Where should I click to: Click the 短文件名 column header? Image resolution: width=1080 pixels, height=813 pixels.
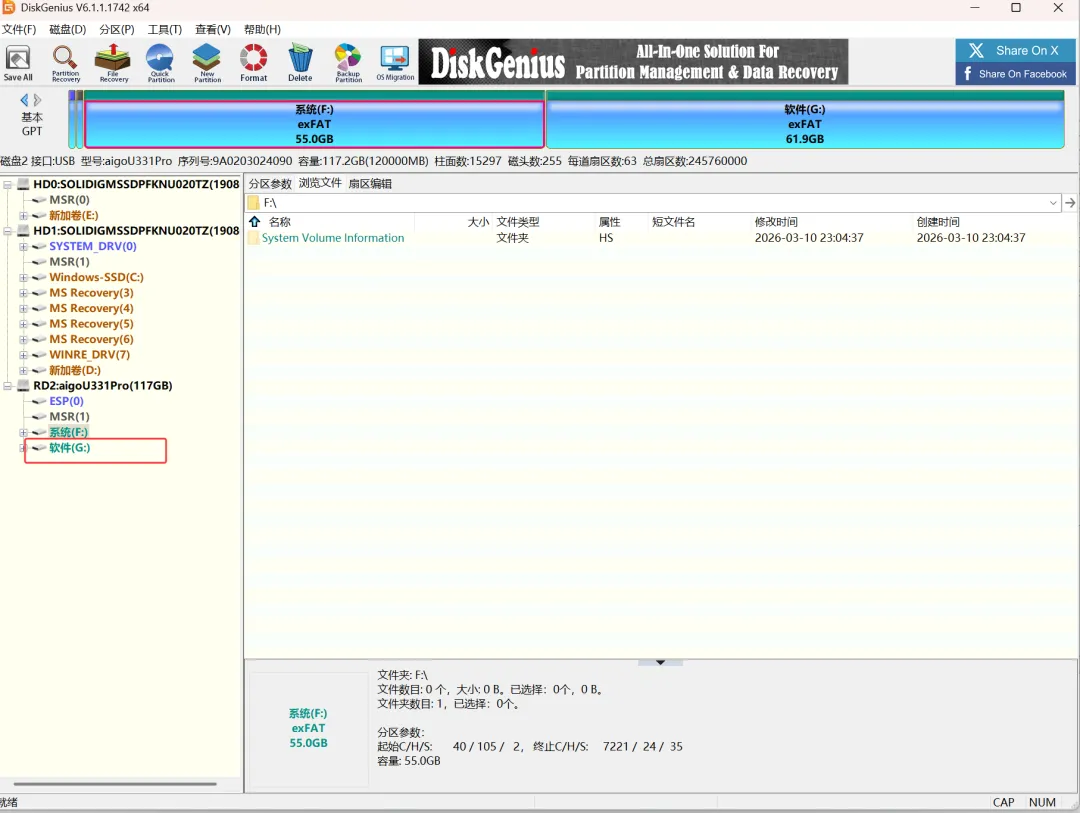[x=674, y=222]
